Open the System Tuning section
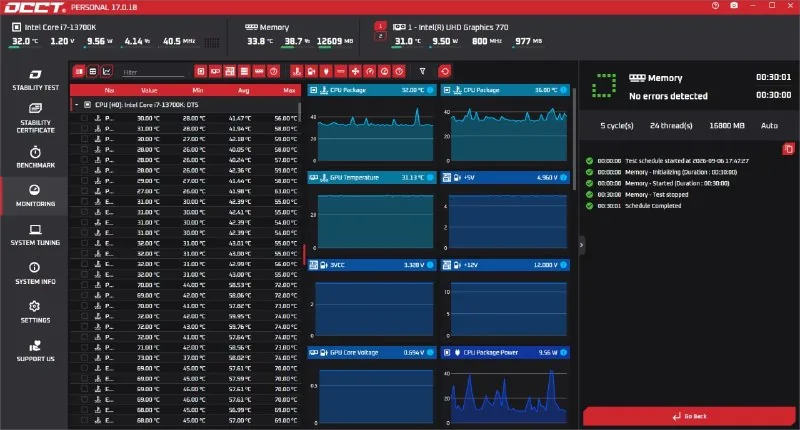The image size is (800, 430). 35,235
